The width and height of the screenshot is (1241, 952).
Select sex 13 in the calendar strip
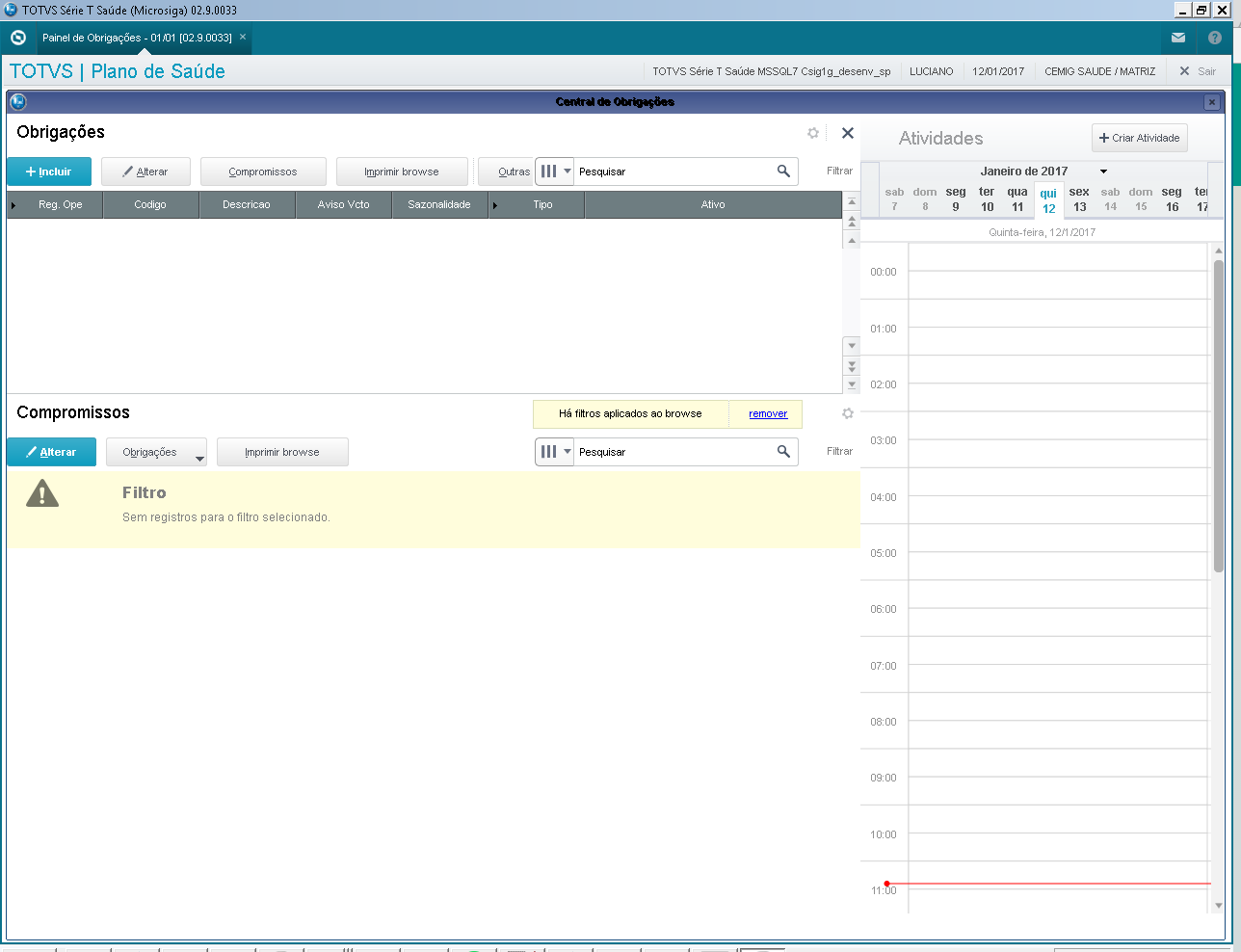click(1079, 199)
